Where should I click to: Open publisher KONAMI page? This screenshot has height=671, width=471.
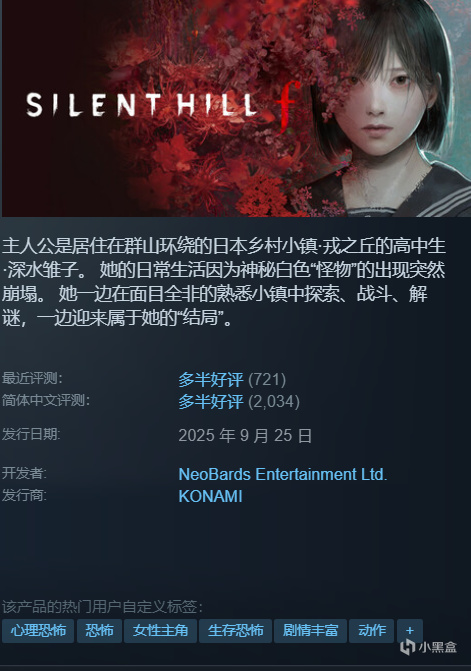pyautogui.click(x=210, y=496)
